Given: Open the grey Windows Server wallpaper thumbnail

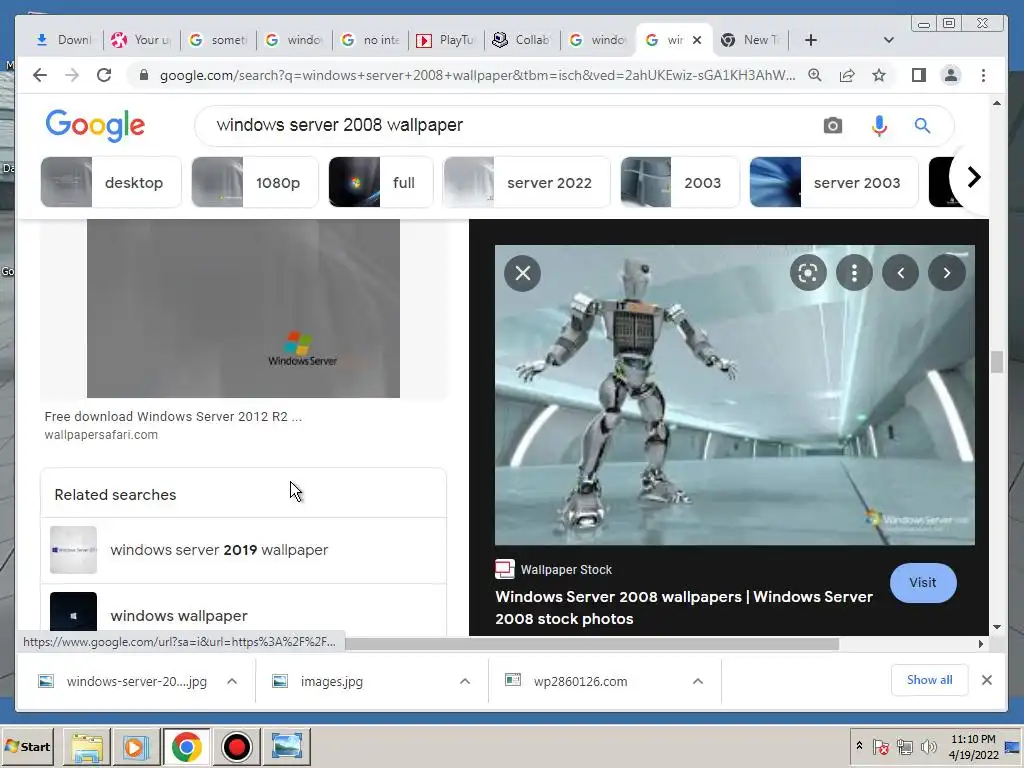Looking at the screenshot, I should (x=243, y=308).
